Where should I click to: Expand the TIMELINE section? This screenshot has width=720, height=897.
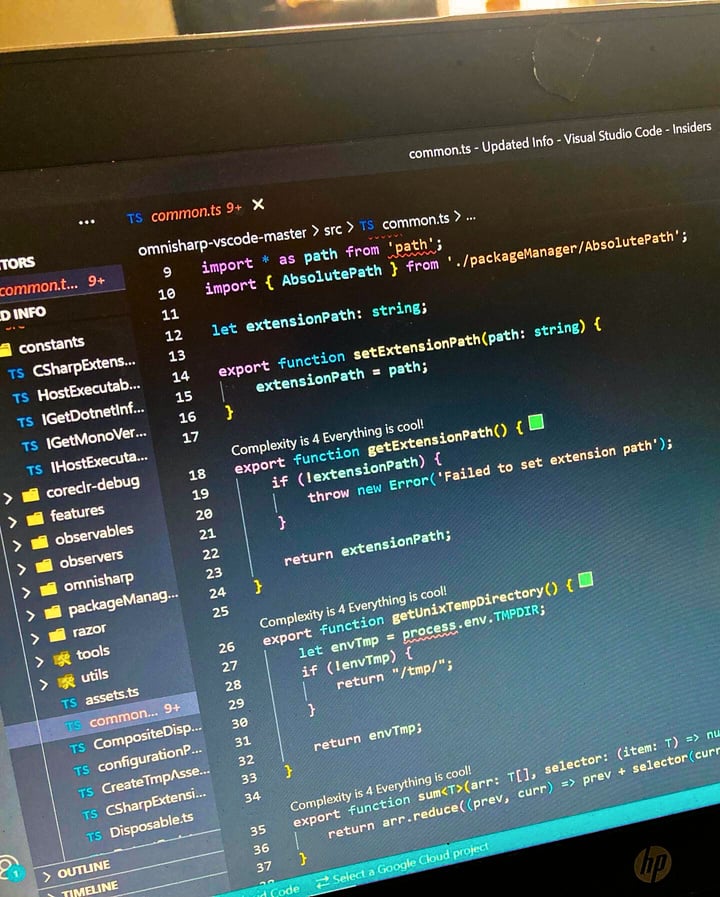tap(50, 890)
